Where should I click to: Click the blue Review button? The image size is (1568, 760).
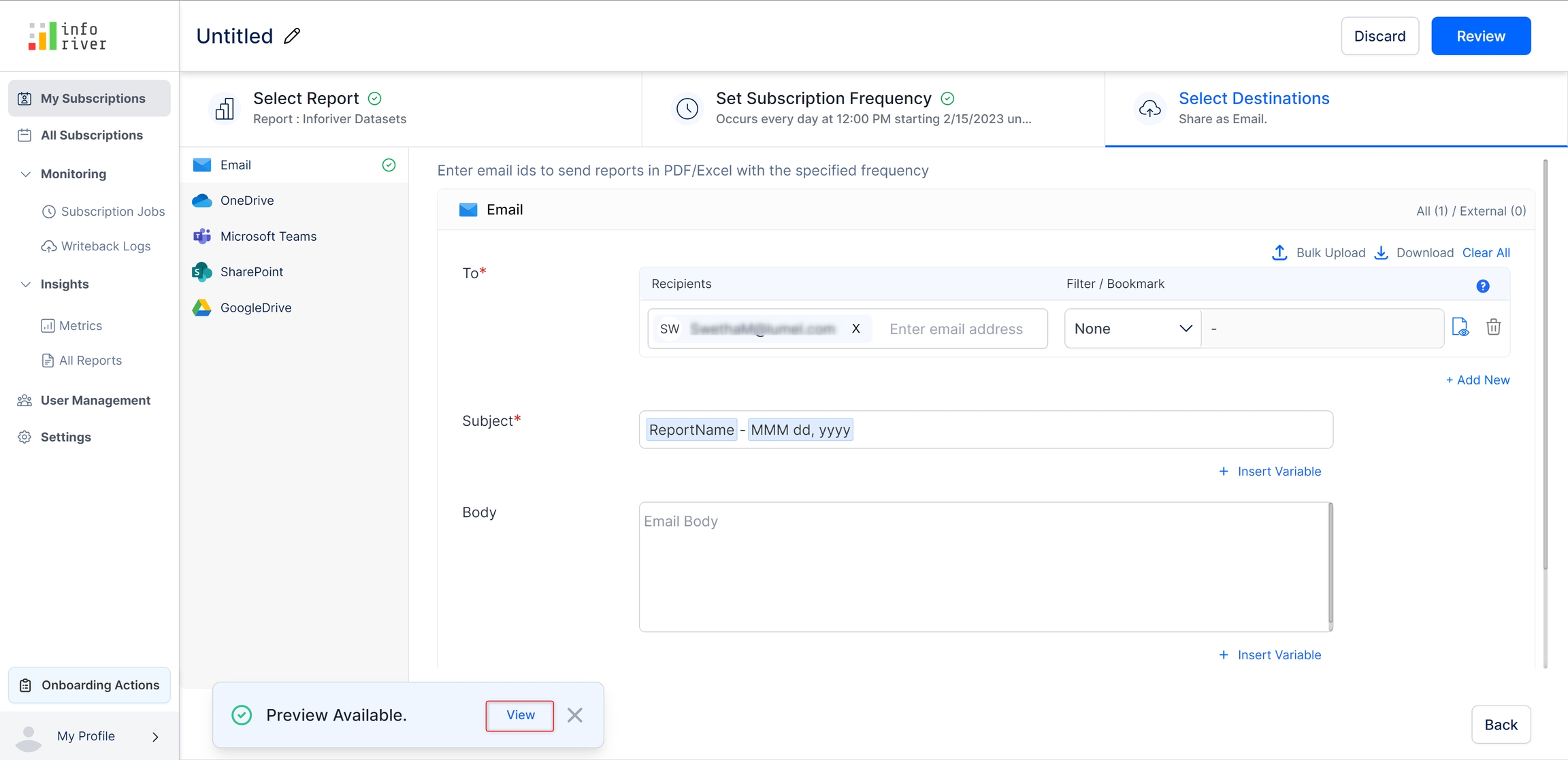[1480, 36]
